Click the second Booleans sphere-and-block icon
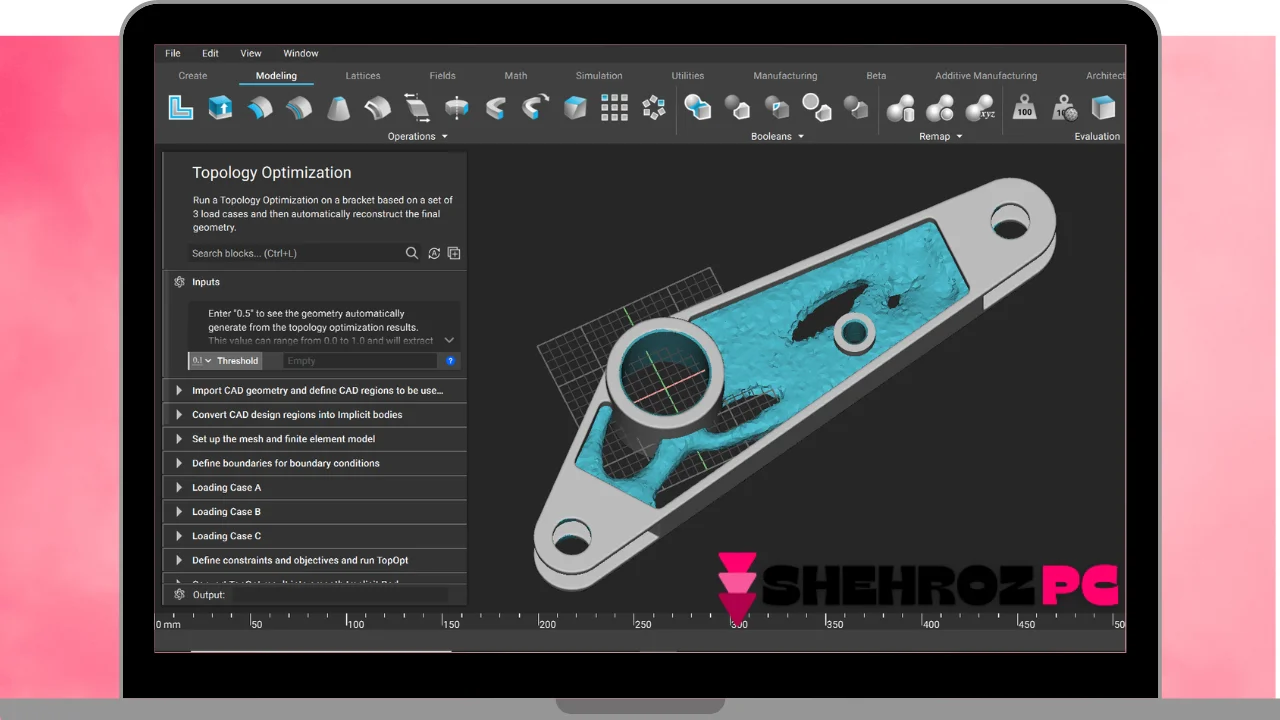Viewport: 1280px width, 720px height. click(x=737, y=107)
